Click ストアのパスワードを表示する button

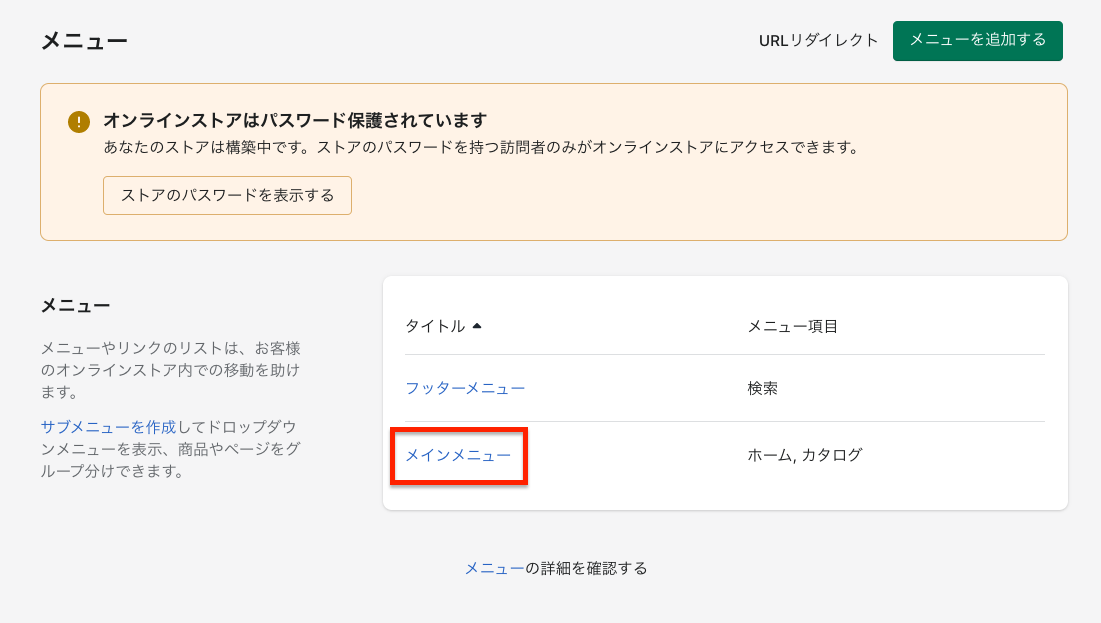click(227, 195)
